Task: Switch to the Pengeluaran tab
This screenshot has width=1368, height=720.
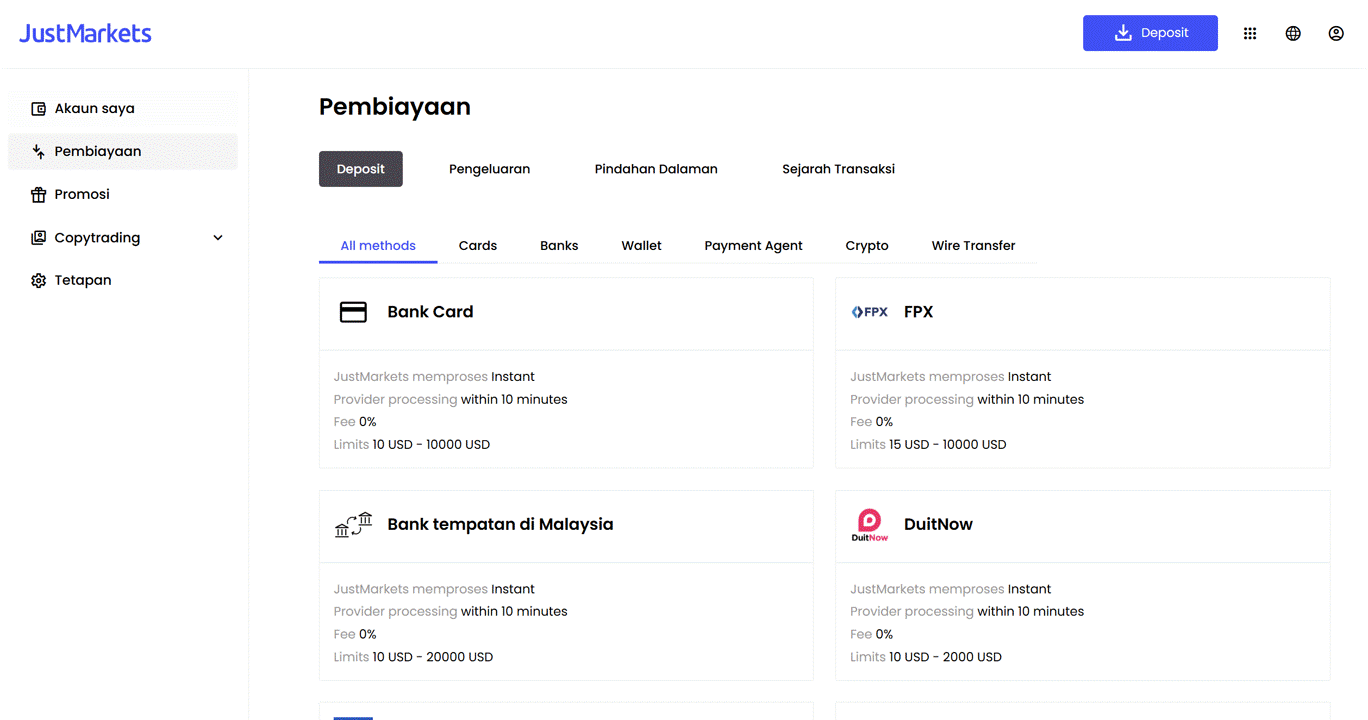Action: [489, 169]
